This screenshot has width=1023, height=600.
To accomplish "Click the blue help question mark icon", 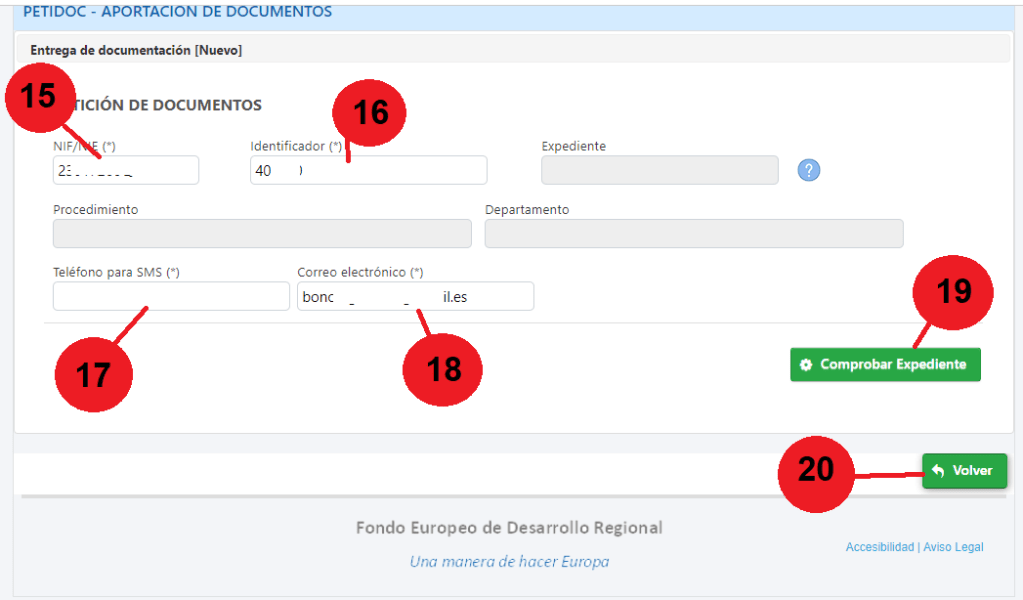I will (809, 170).
